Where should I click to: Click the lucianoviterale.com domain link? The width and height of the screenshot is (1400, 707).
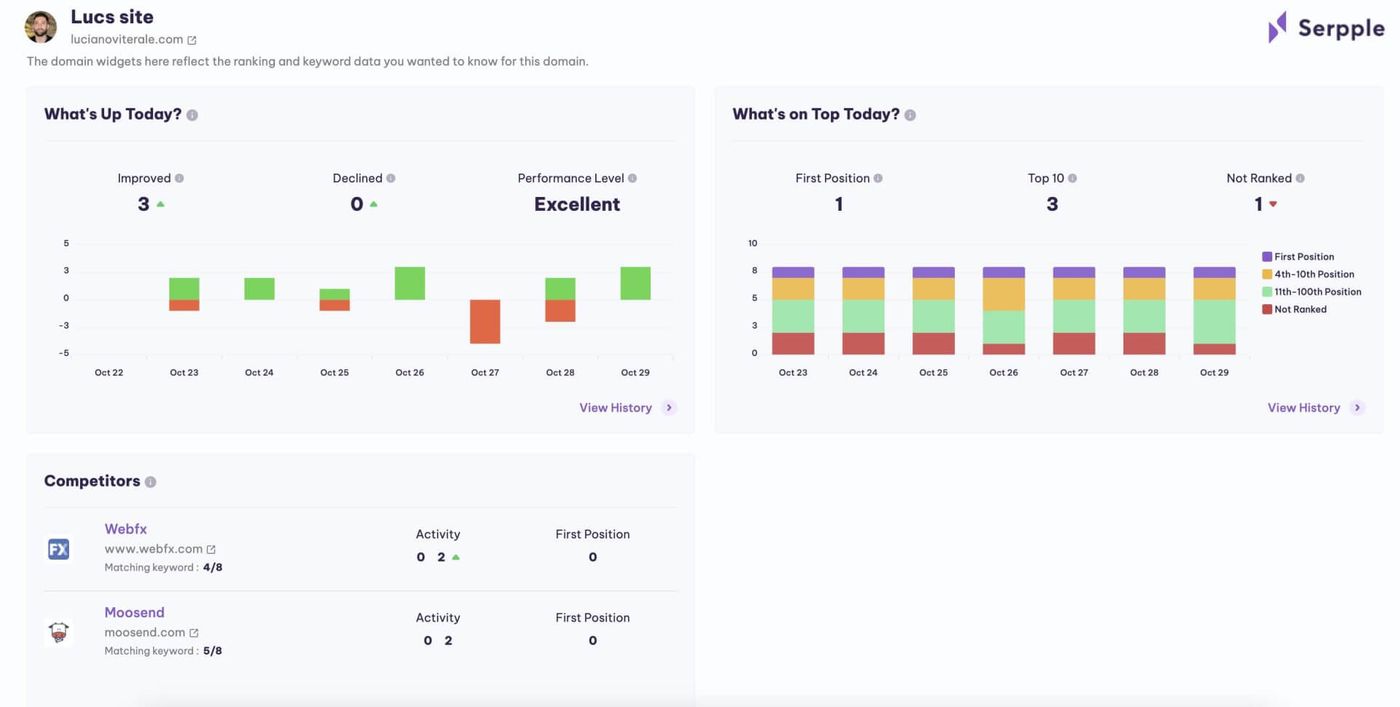(x=127, y=40)
